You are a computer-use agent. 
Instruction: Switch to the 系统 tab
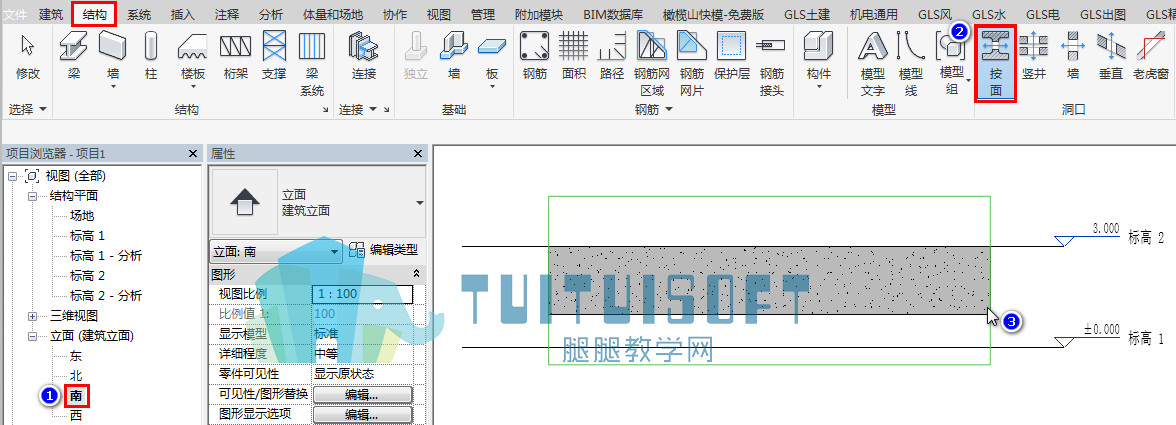coord(139,14)
